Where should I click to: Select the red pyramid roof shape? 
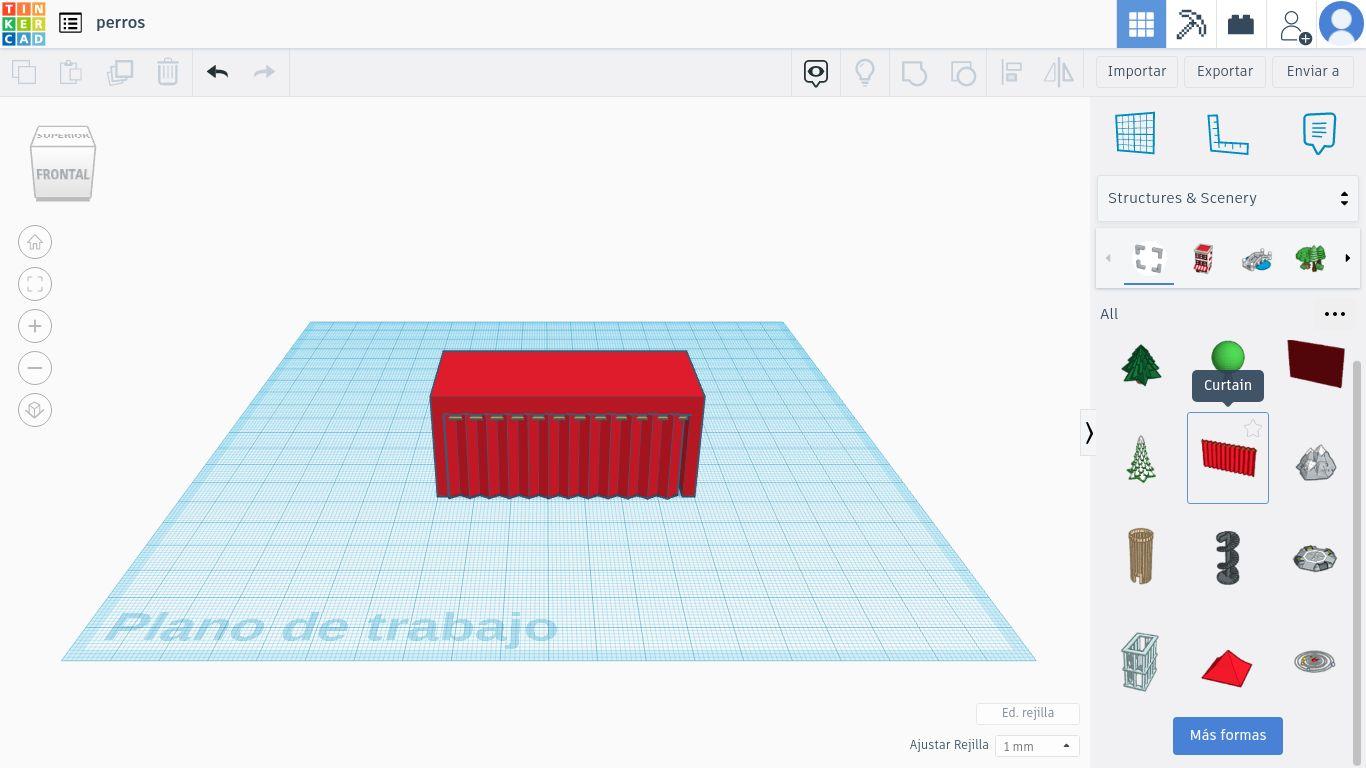tap(1227, 668)
